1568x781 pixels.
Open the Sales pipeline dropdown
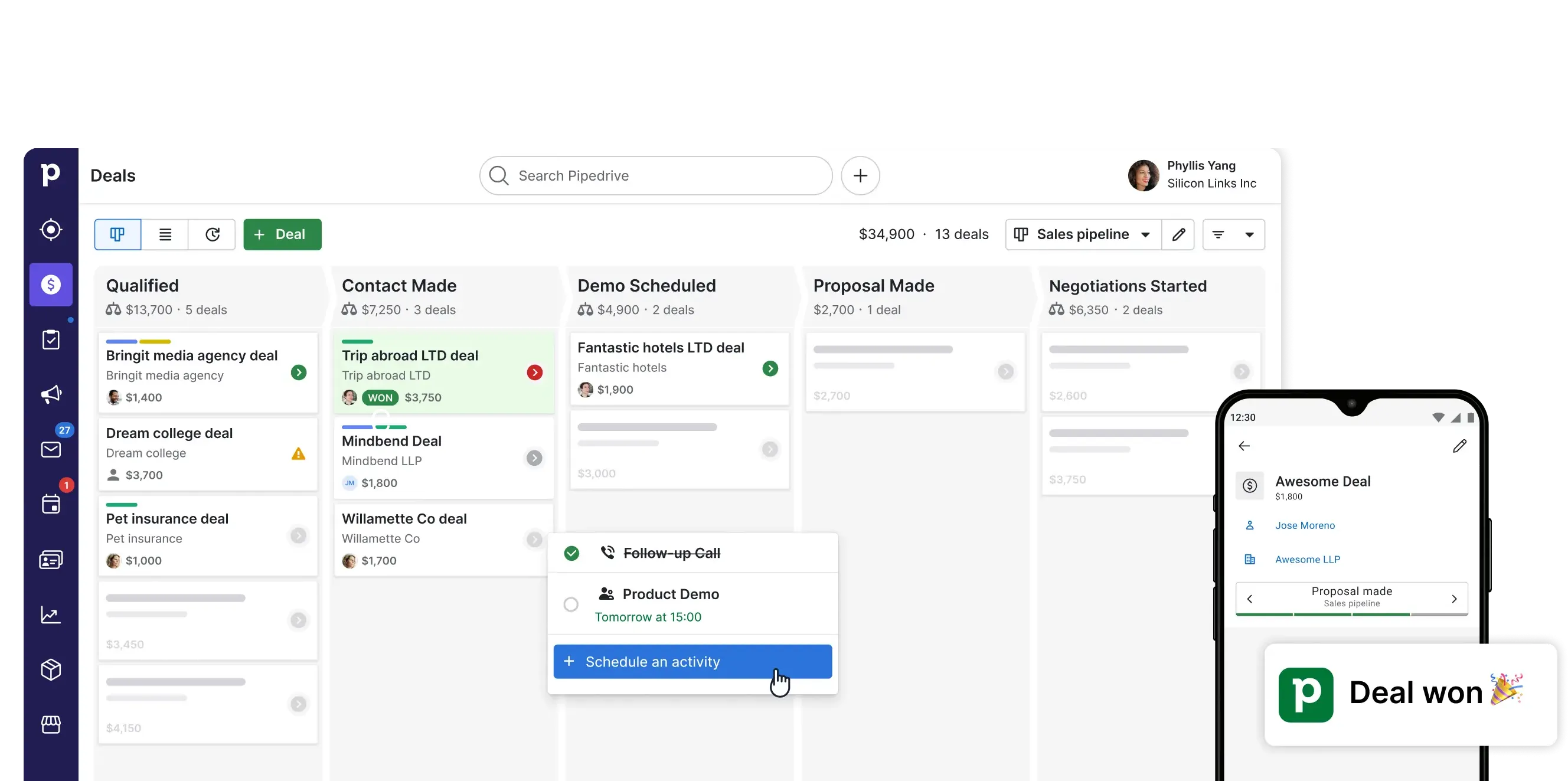click(x=1083, y=234)
